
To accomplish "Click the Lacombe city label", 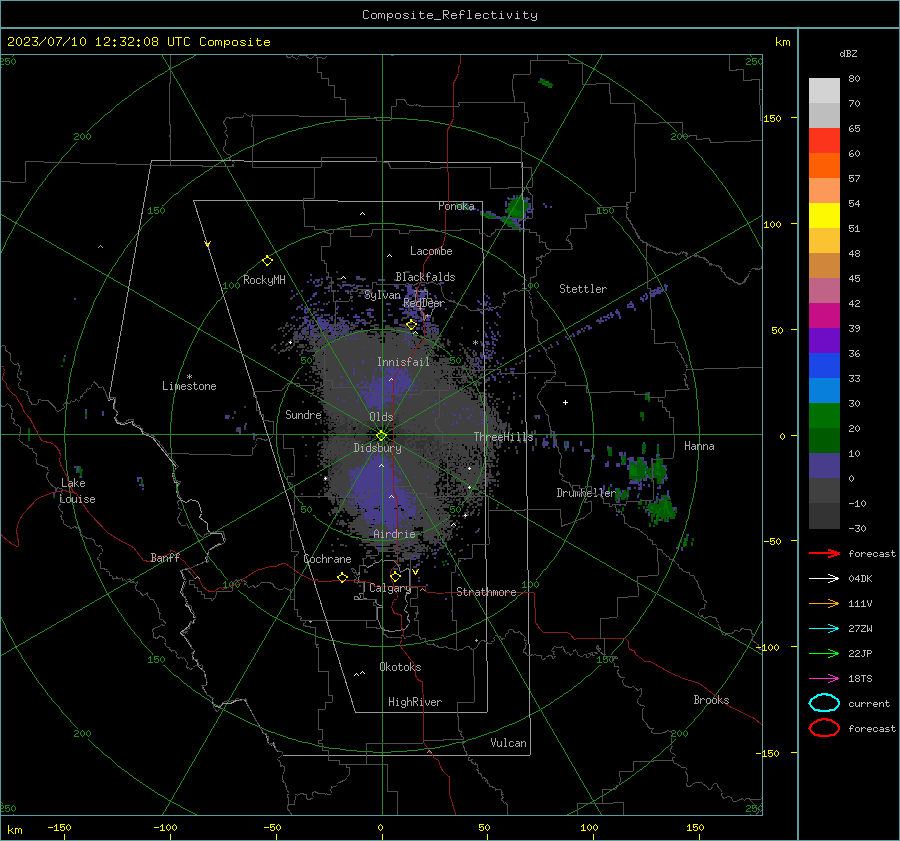I will [x=431, y=251].
